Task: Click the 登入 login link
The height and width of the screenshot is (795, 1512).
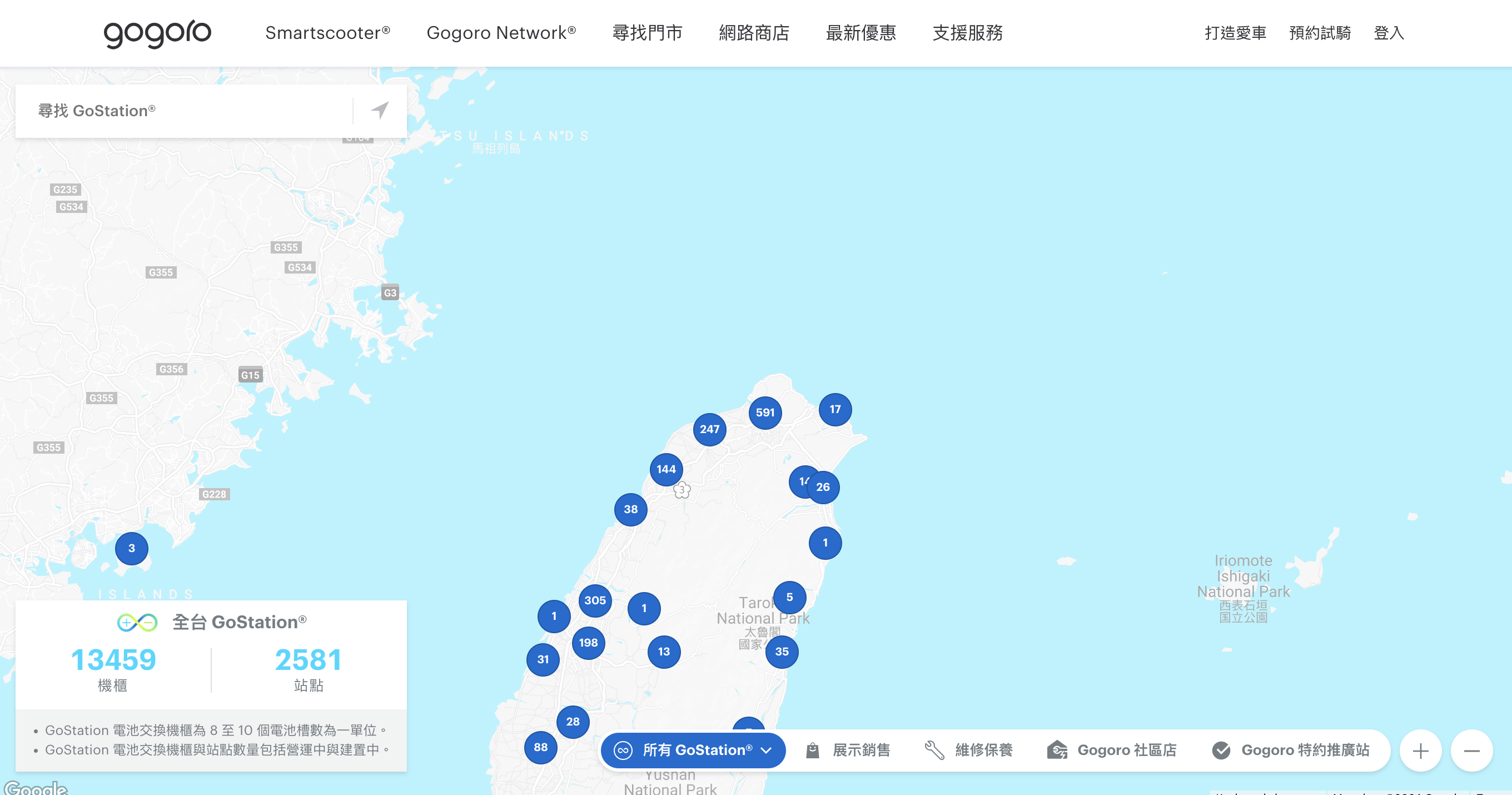Action: [1389, 33]
